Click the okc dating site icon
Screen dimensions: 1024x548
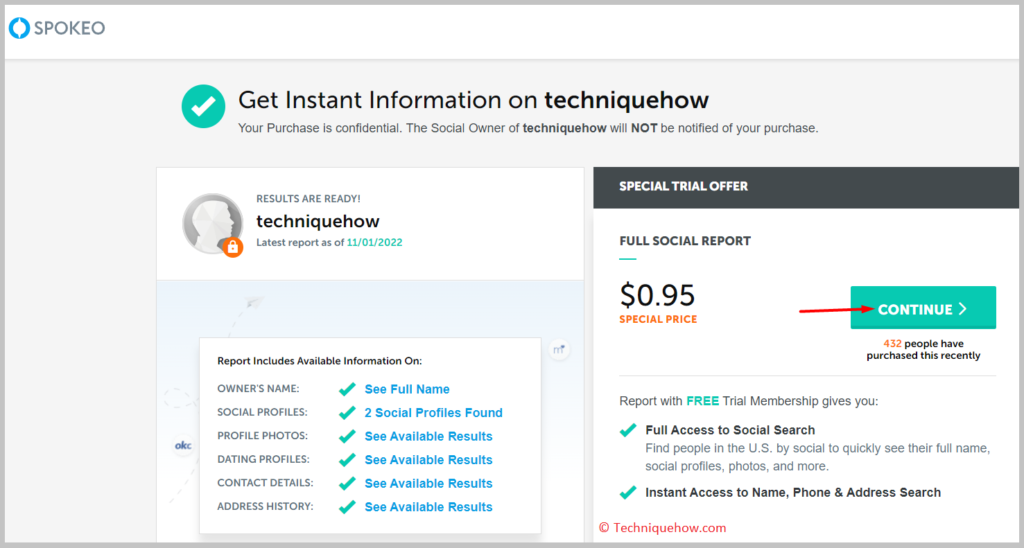182,446
